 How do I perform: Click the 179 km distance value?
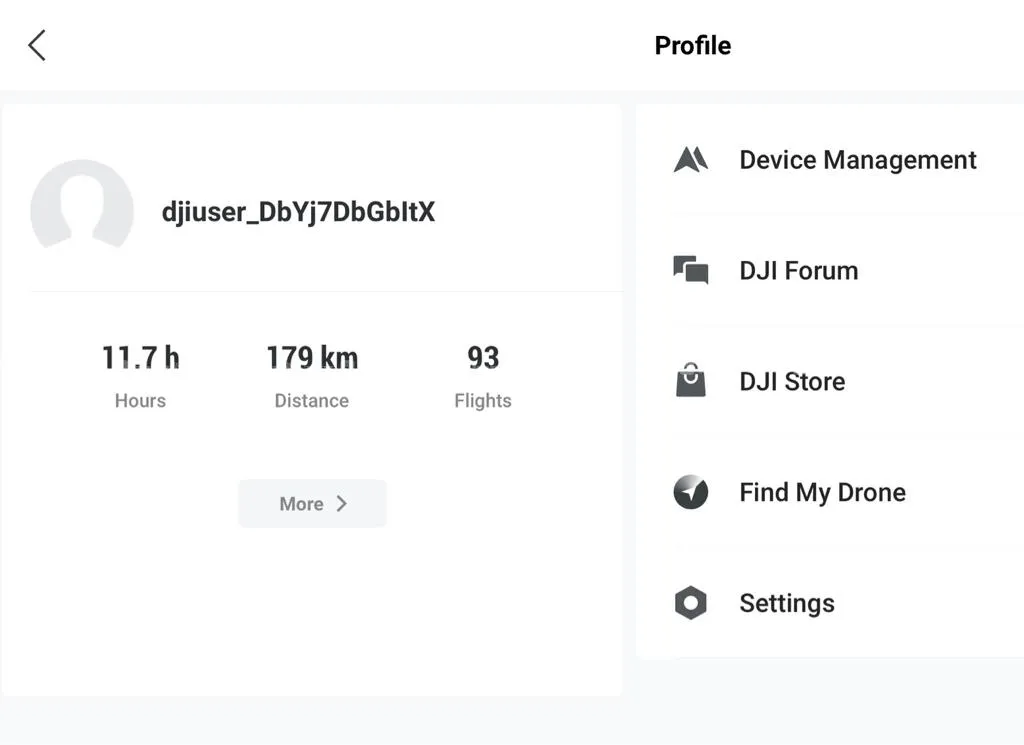tap(312, 358)
